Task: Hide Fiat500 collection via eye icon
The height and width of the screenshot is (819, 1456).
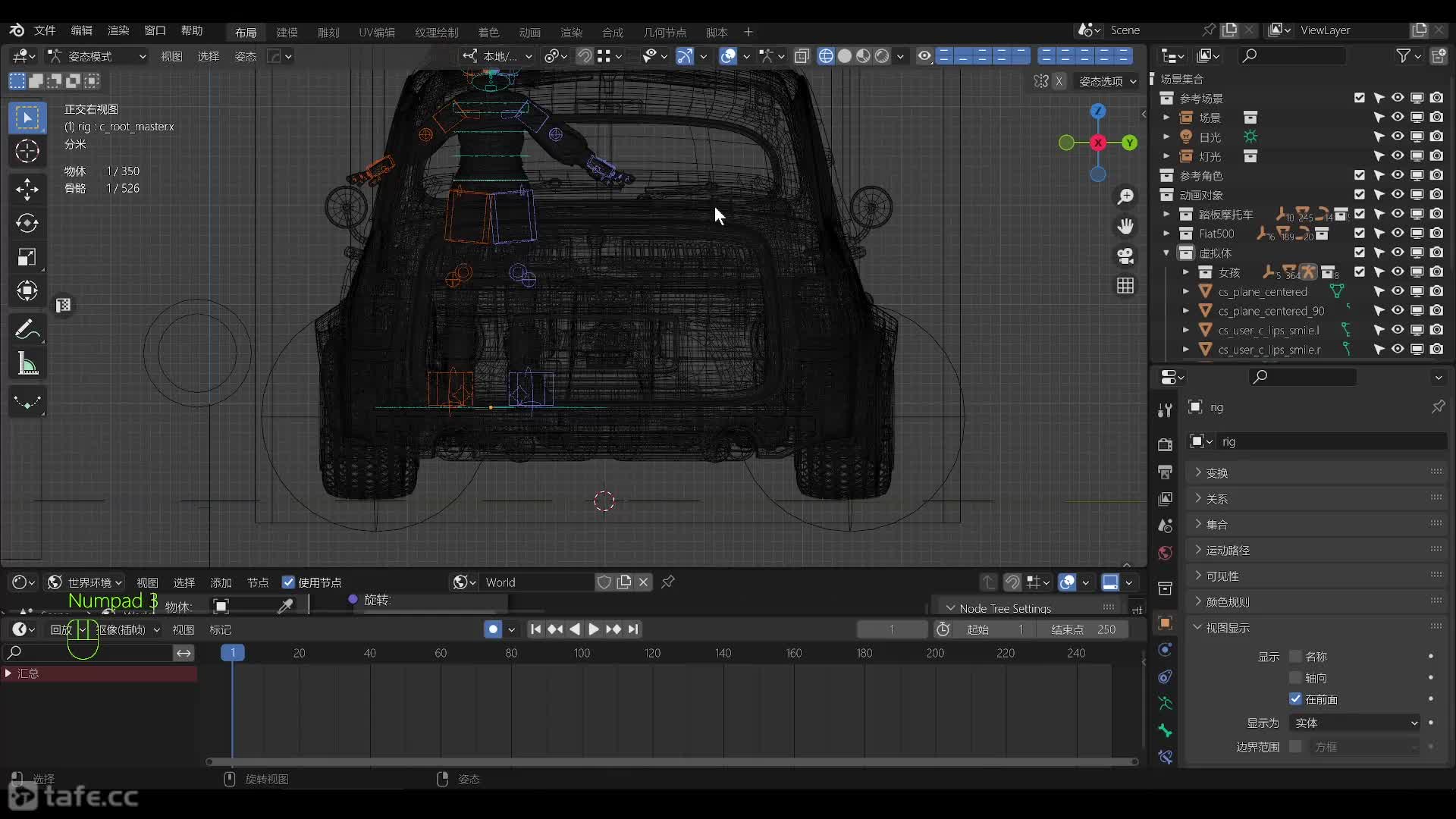Action: click(1398, 234)
